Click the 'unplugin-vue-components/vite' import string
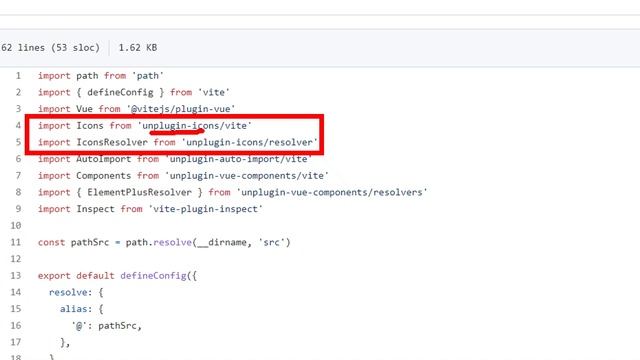Image resolution: width=640 pixels, height=360 pixels. (247, 176)
